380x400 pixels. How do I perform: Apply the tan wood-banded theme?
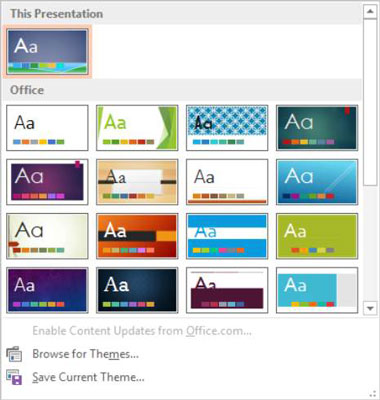pyautogui.click(x=137, y=182)
